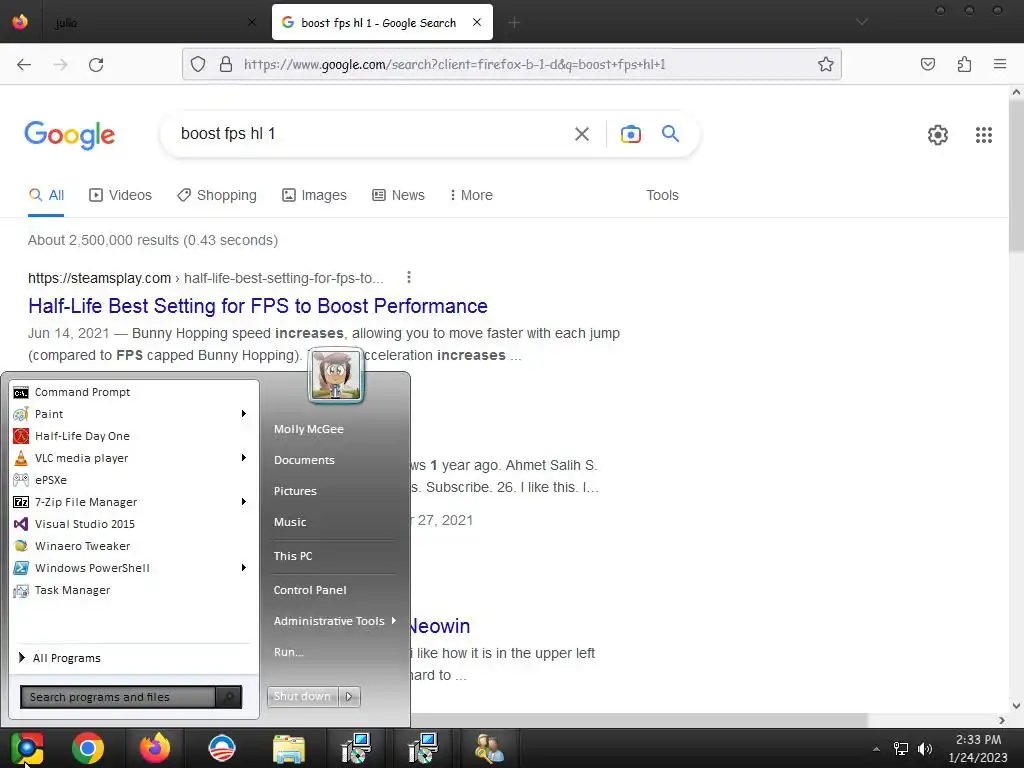Image resolution: width=1024 pixels, height=768 pixels.
Task: Focus Search programs and files box
Action: coord(118,697)
